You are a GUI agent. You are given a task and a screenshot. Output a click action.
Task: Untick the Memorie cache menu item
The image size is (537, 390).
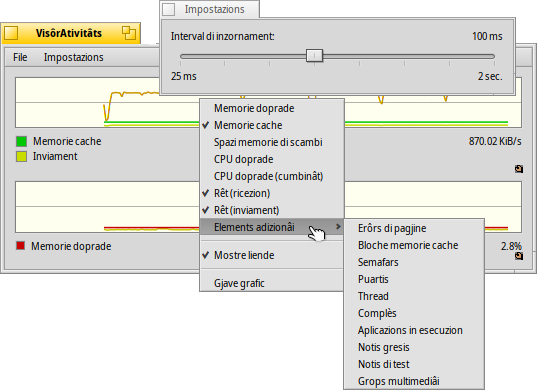point(272,125)
